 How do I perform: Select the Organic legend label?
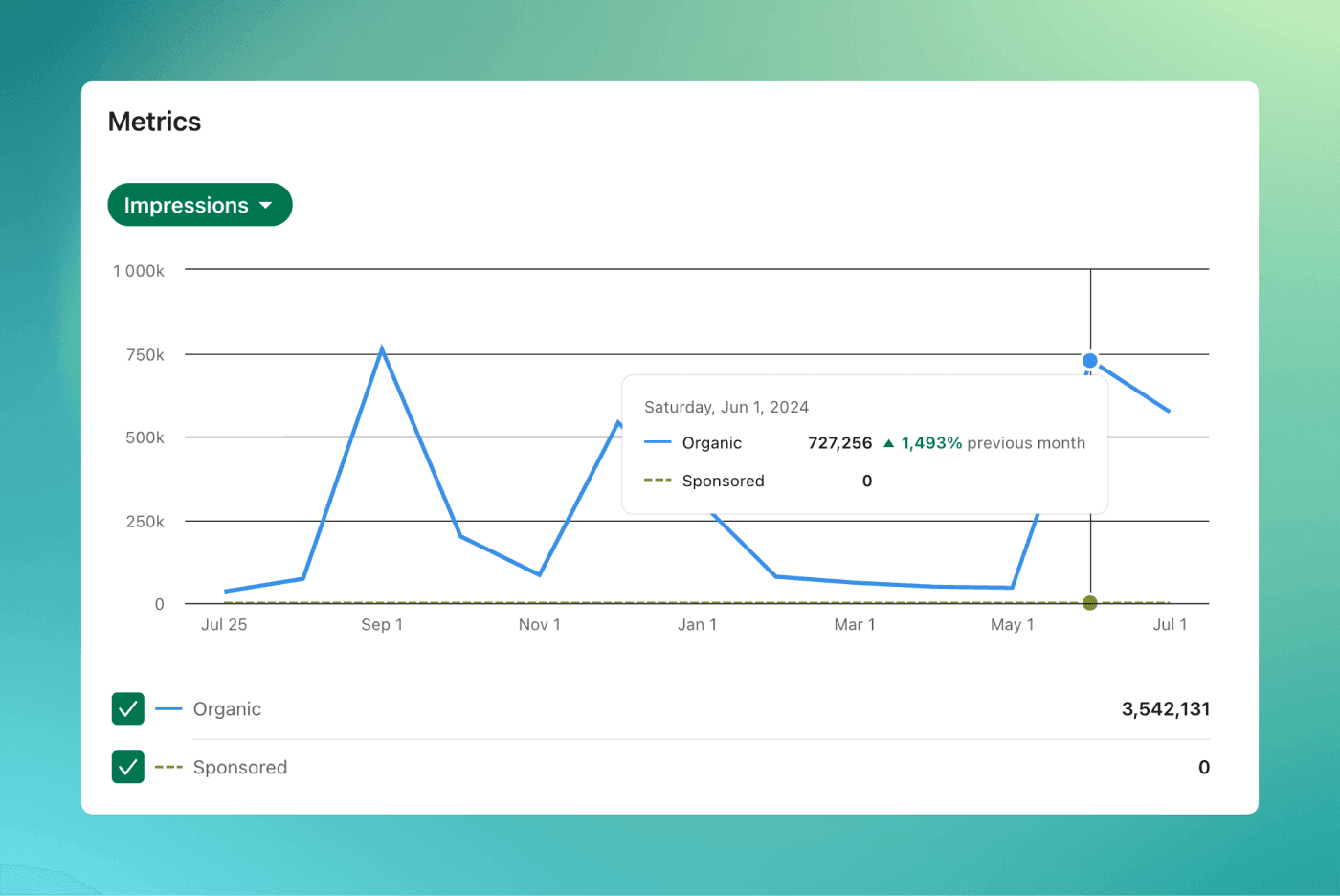[x=227, y=708]
